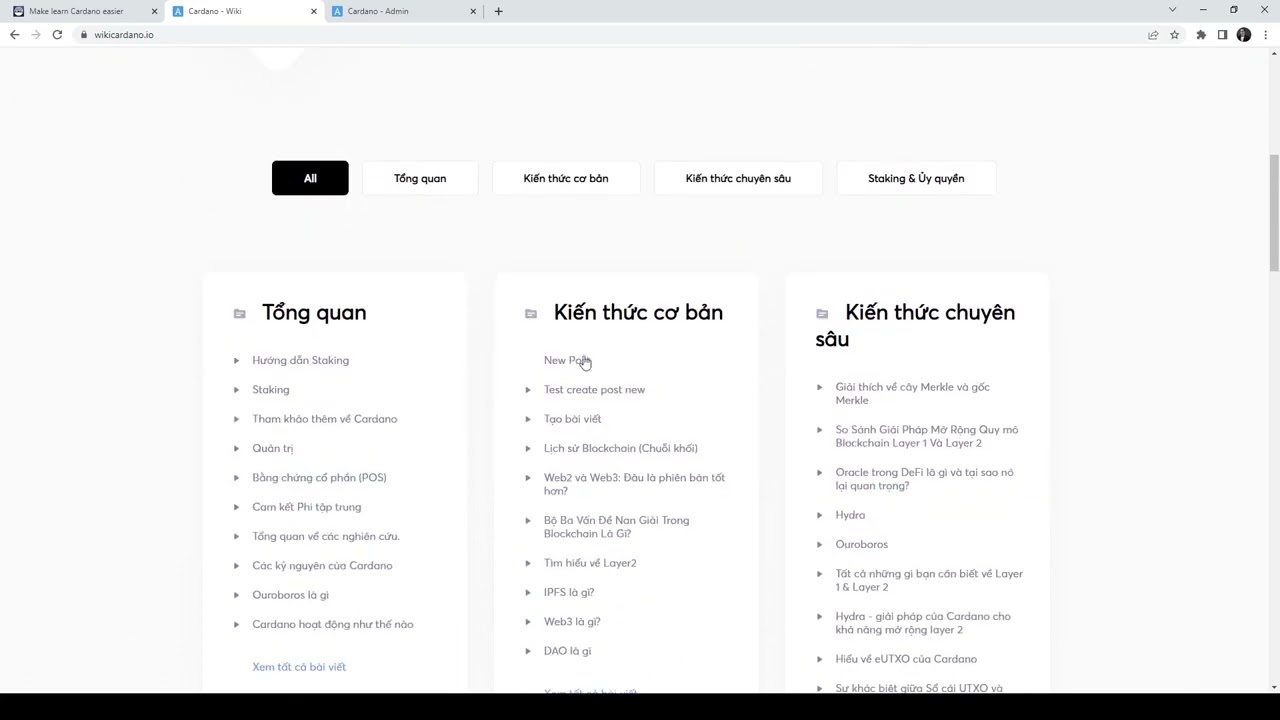Filter by Kiến thức cơ bản category

click(x=566, y=178)
